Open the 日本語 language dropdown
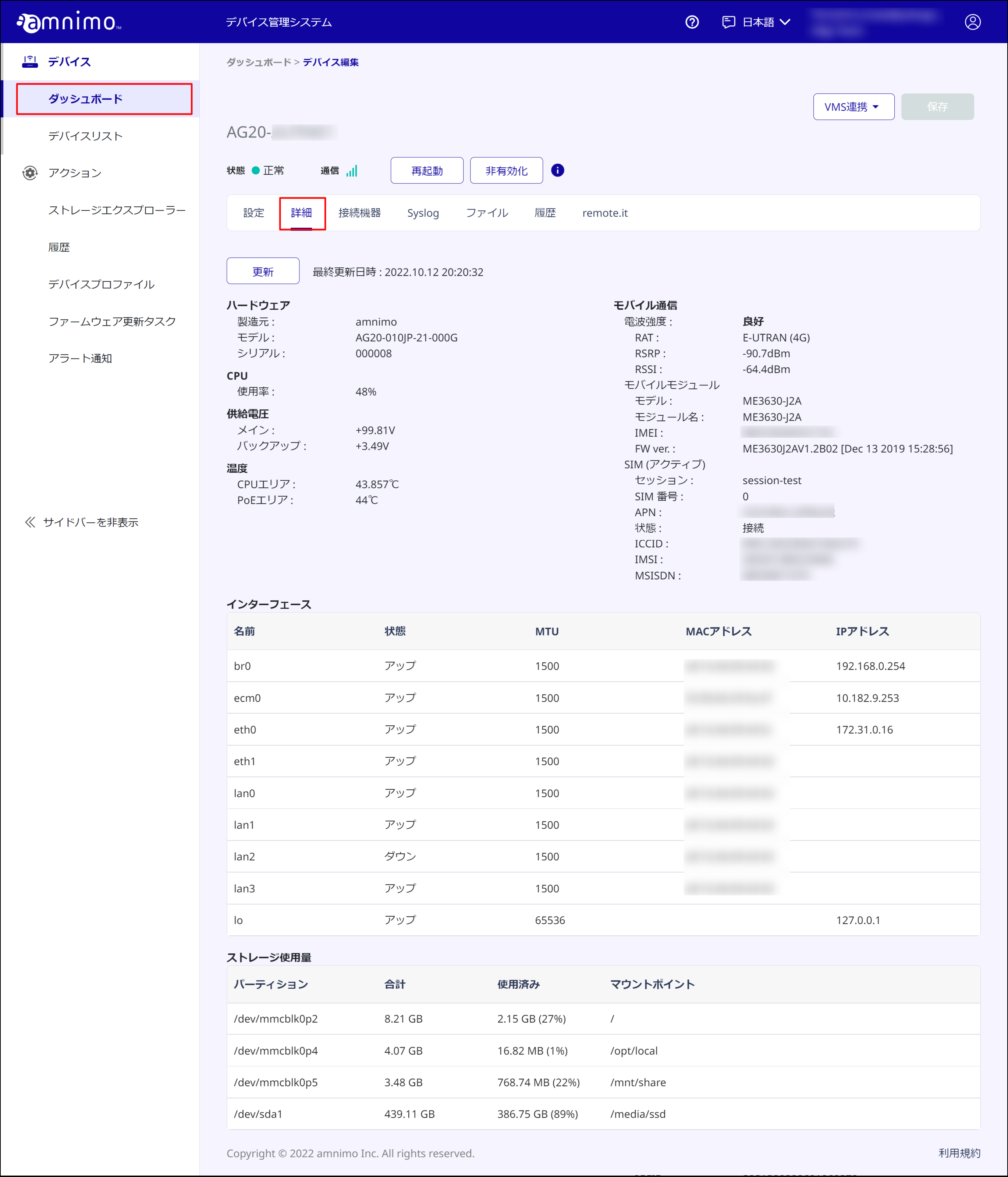 [767, 22]
